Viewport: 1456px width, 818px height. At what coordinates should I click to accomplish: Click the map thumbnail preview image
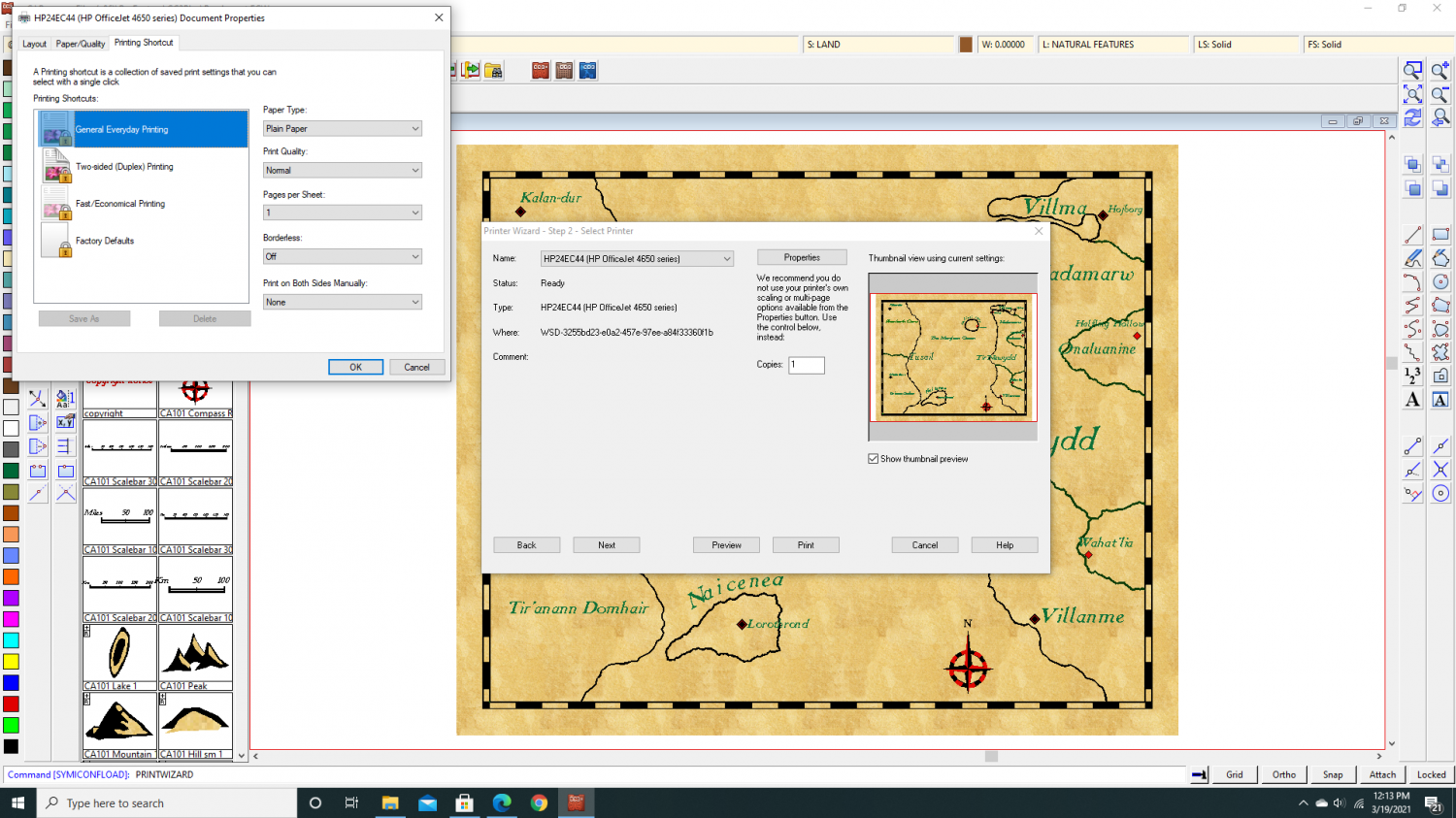953,357
